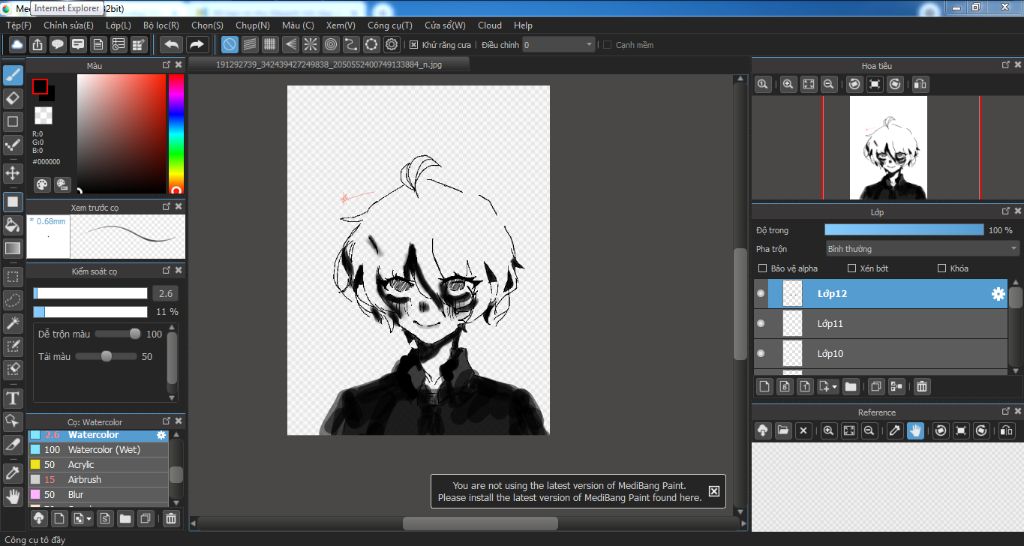Enable Xén bớt checkbox
This screenshot has height=546, width=1024.
852,268
